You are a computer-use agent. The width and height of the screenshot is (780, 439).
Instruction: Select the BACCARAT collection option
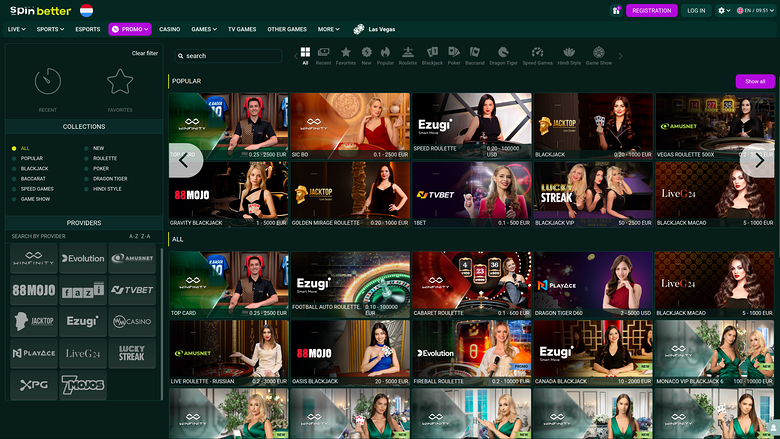pyautogui.click(x=29, y=178)
